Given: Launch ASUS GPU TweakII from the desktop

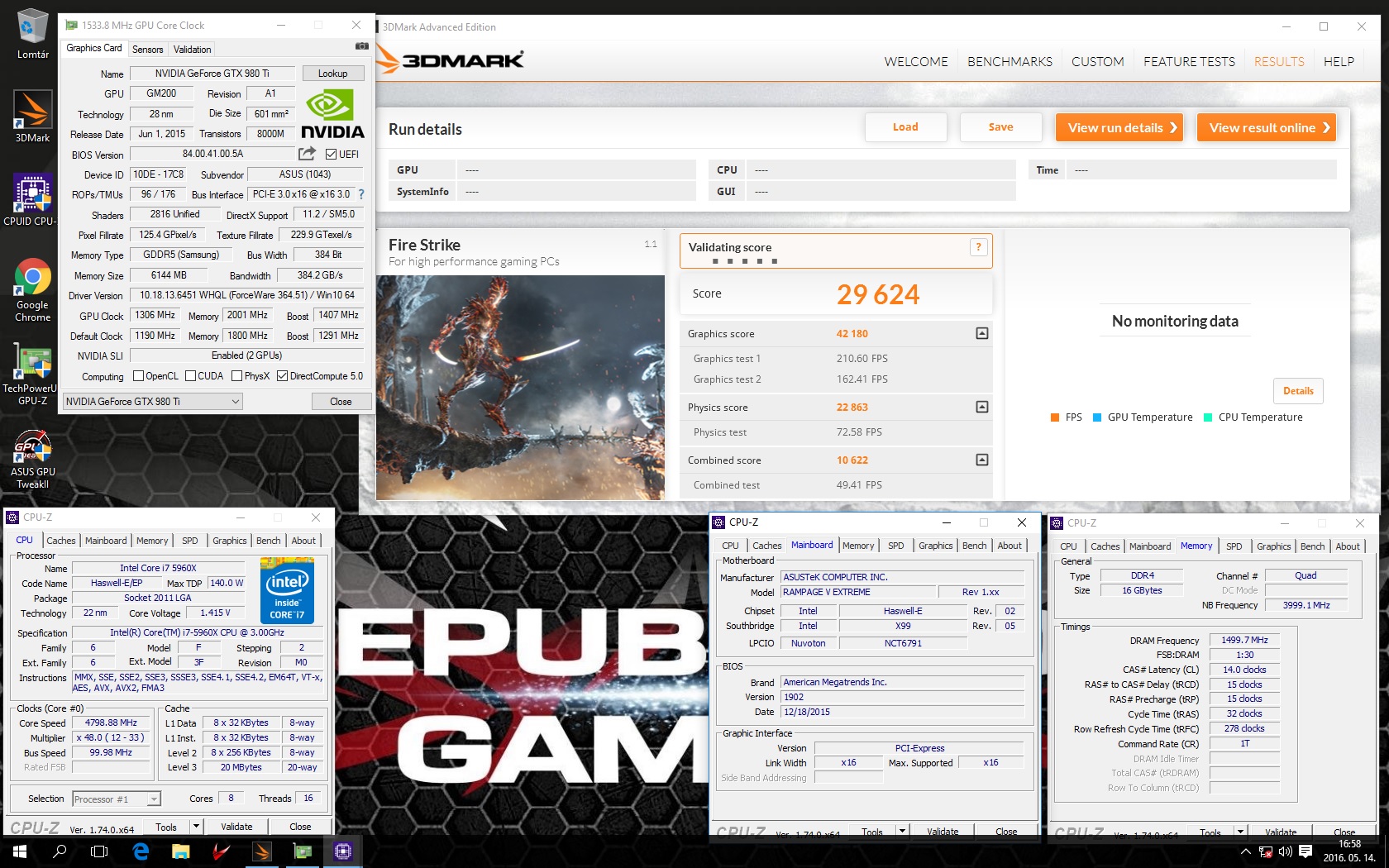Looking at the screenshot, I should point(33,460).
